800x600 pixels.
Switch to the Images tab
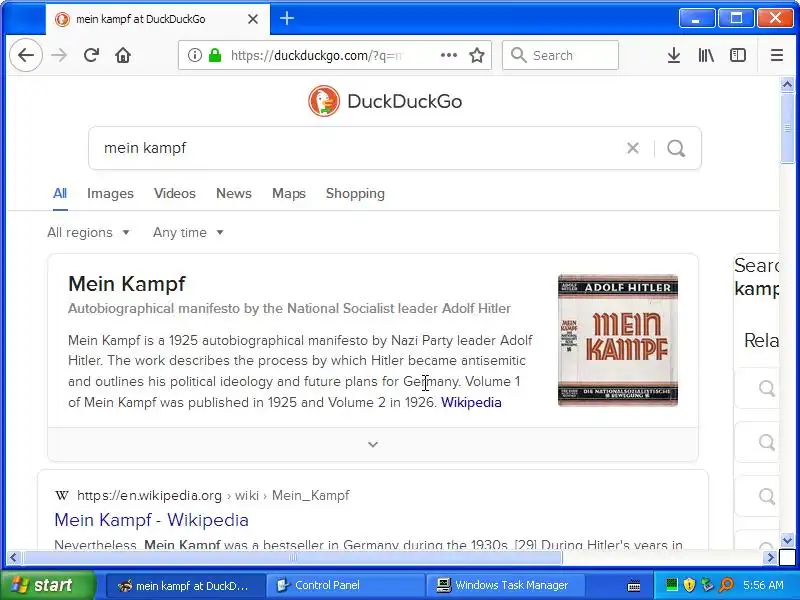pyautogui.click(x=110, y=193)
